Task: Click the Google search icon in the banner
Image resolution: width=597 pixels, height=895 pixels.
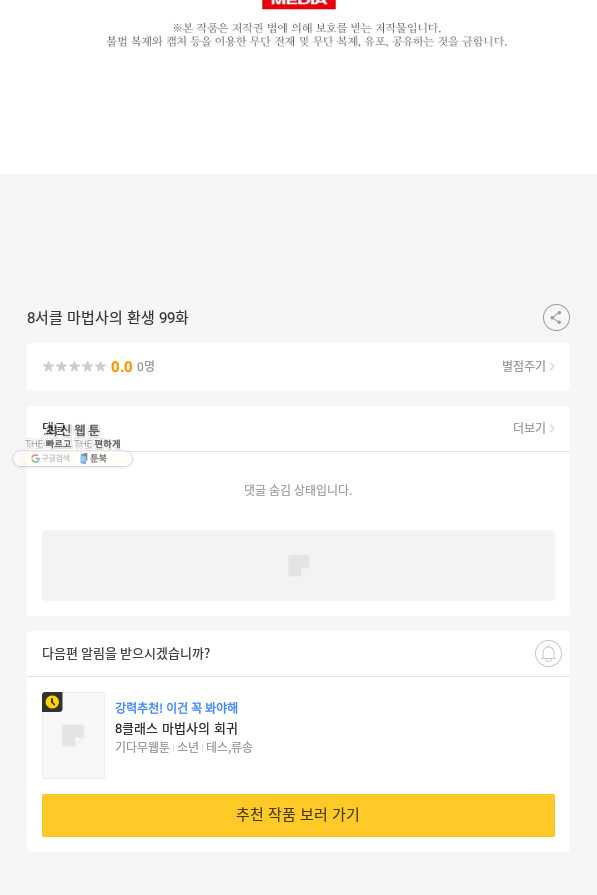Action: pyautogui.click(x=35, y=458)
